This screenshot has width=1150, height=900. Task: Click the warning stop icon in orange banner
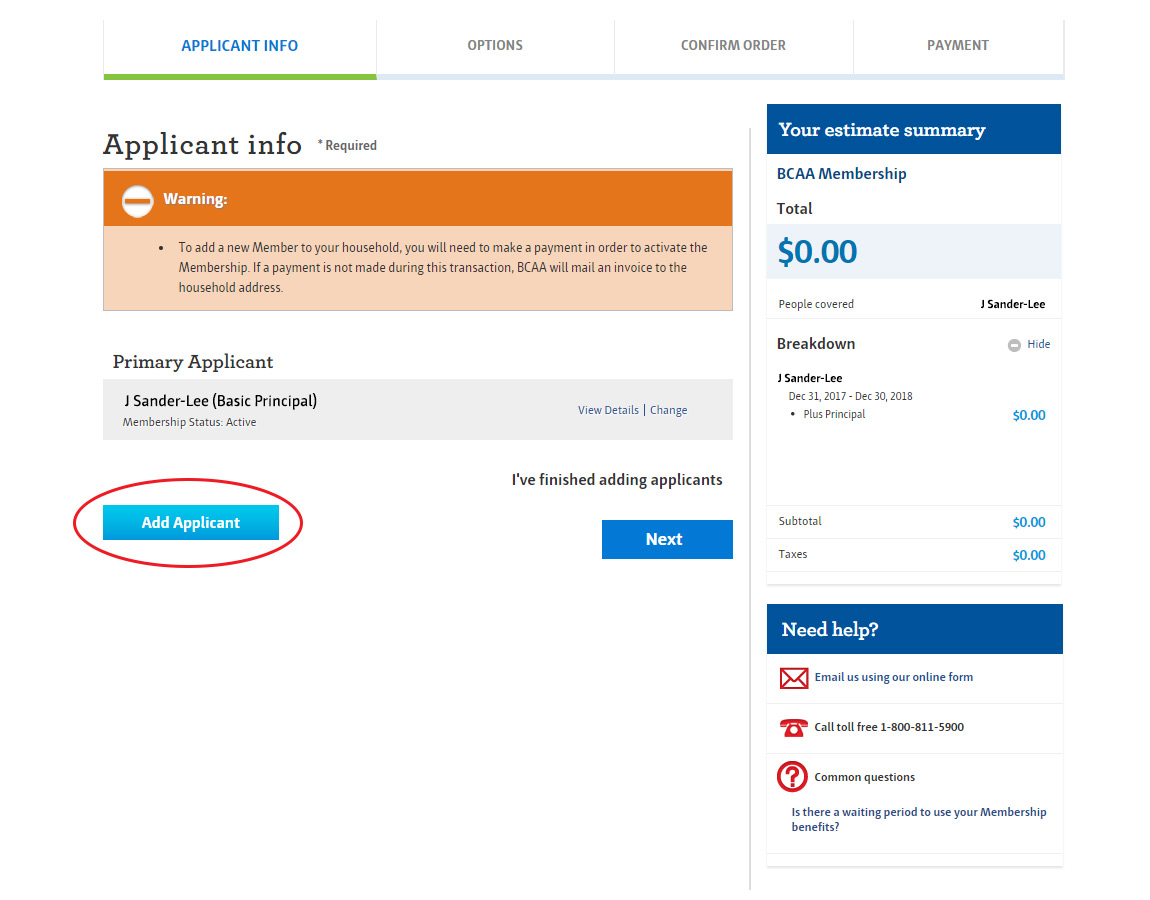(137, 200)
